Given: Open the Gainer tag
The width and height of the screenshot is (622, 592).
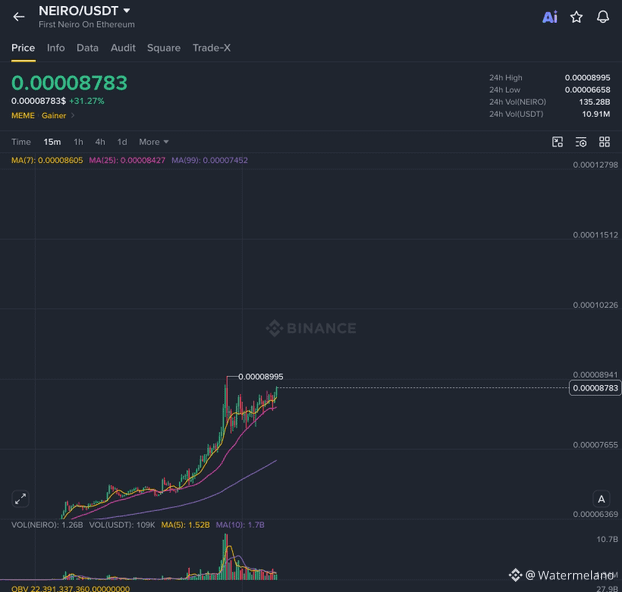Looking at the screenshot, I should tap(54, 115).
